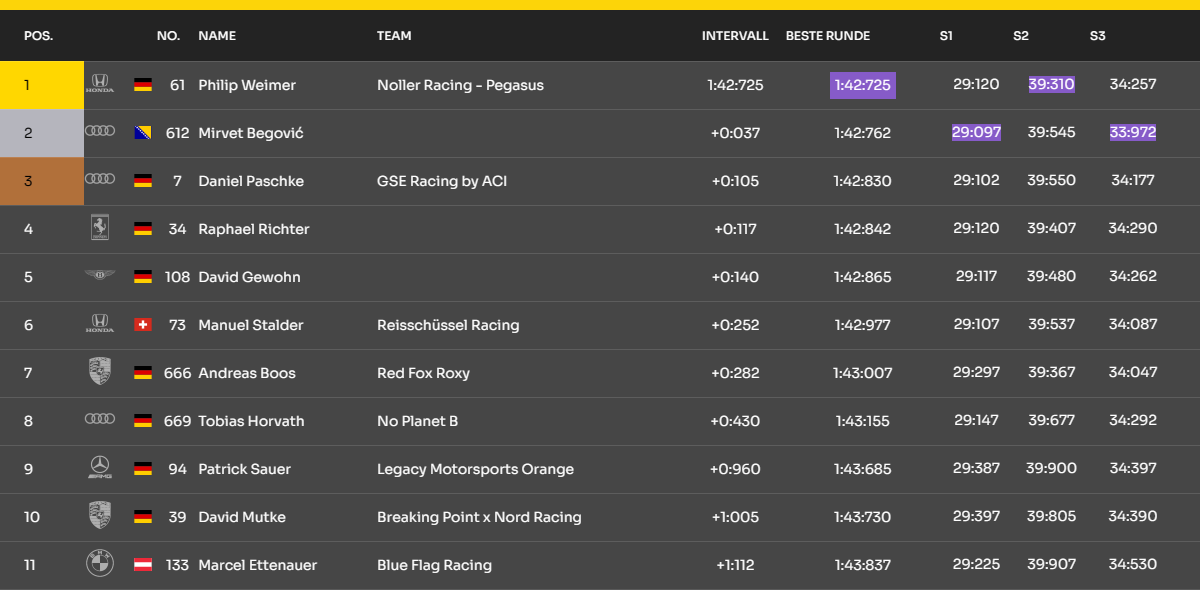Image resolution: width=1200 pixels, height=590 pixels.
Task: Click the Breaking Point x Nord Racing team
Action: [x=479, y=517]
